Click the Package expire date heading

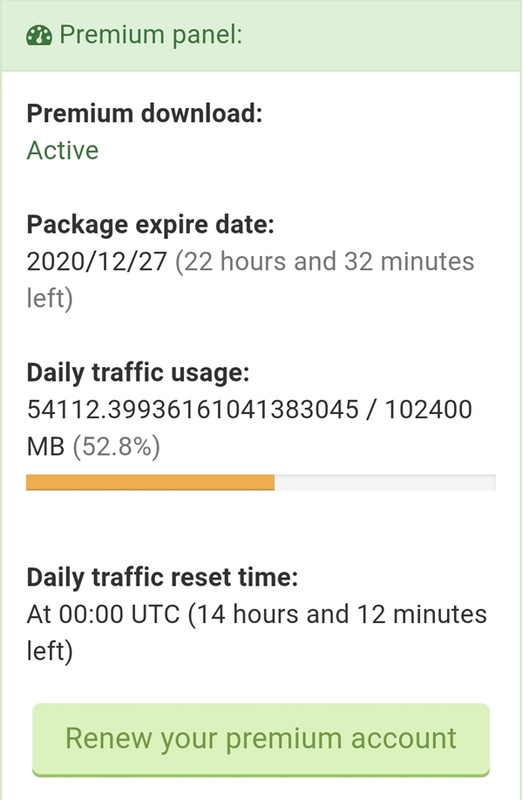click(x=151, y=225)
